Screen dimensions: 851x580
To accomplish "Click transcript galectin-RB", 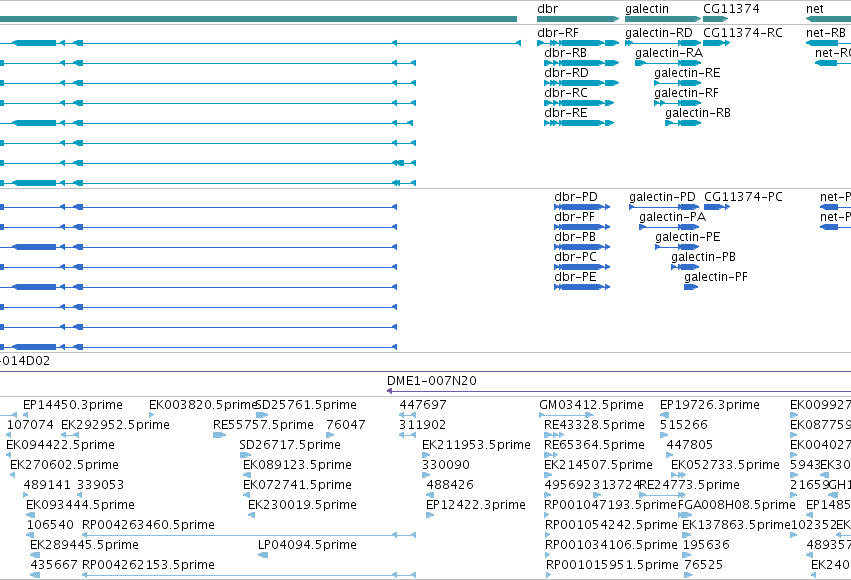I will tap(698, 113).
